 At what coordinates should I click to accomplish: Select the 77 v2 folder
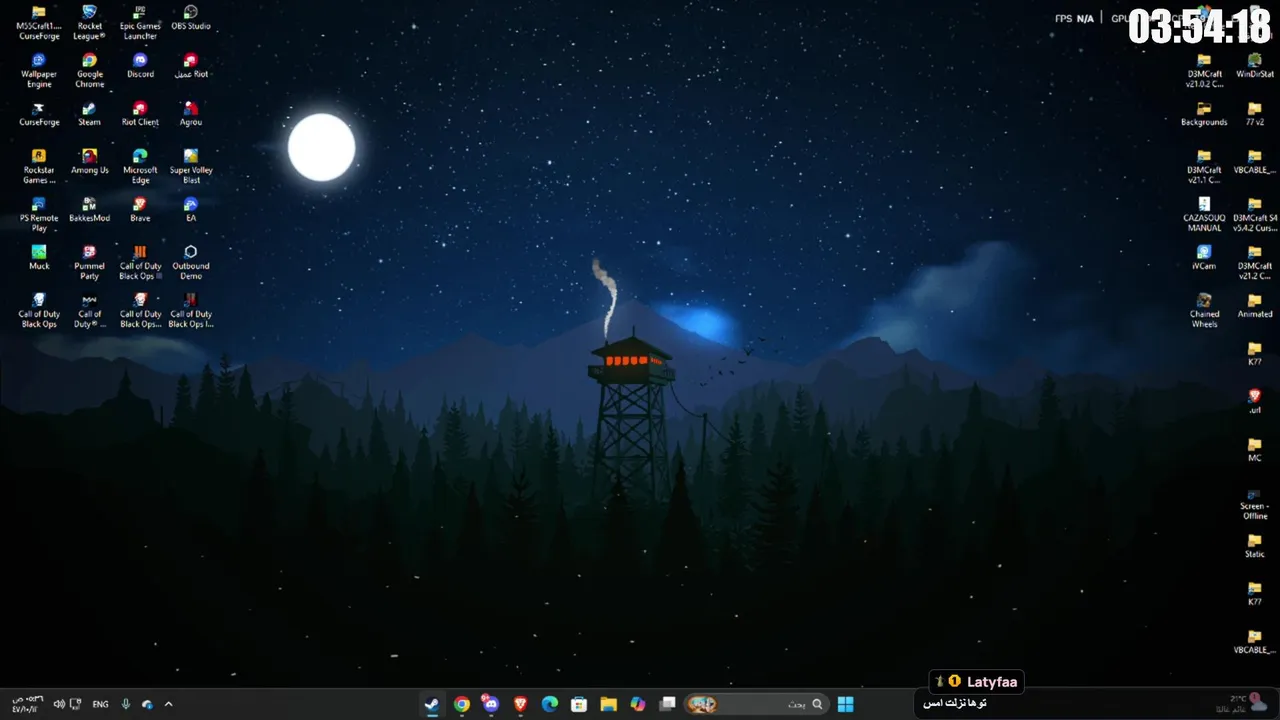pyautogui.click(x=1254, y=115)
